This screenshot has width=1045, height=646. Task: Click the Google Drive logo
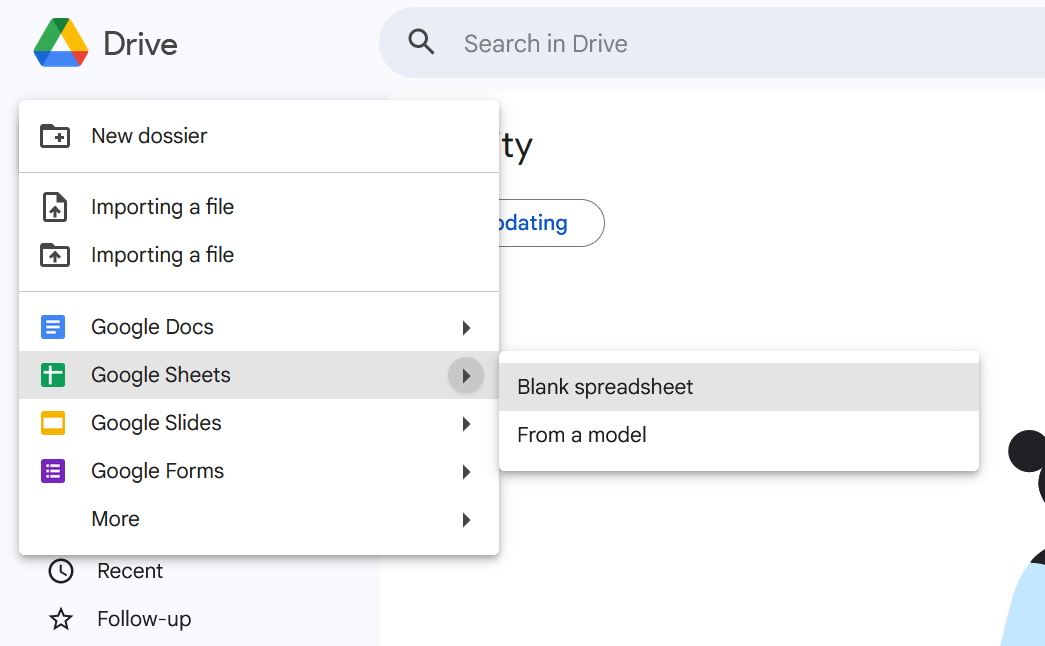click(x=61, y=43)
